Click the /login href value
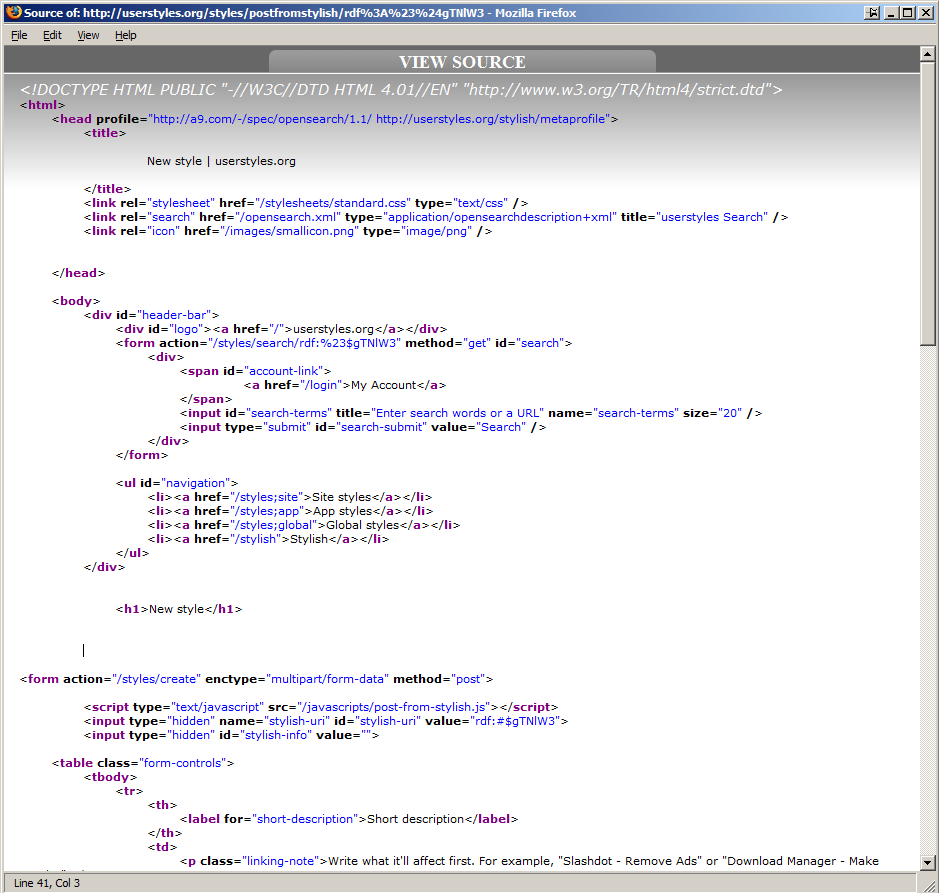This screenshot has height=893, width=939. 321,385
